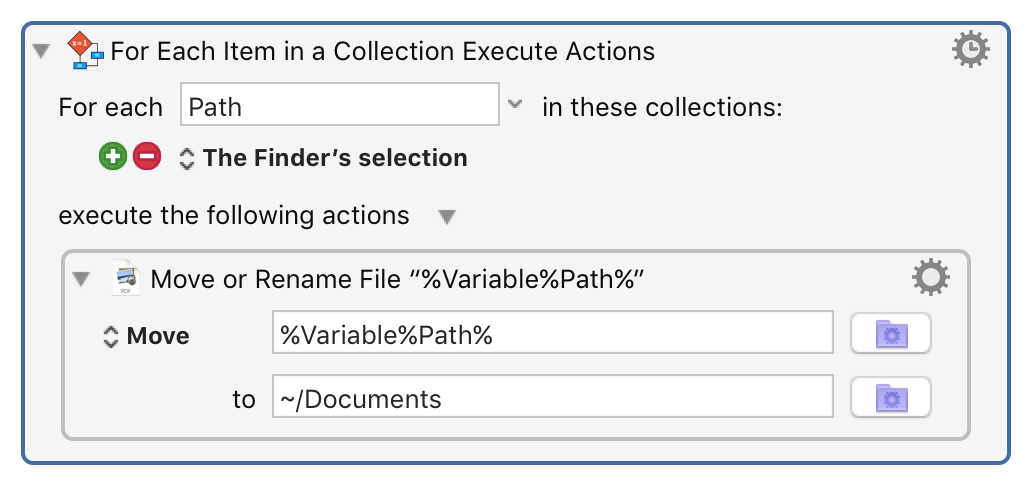1032x492 pixels.
Task: Open the variable dropdown next to Path
Action: [515, 105]
